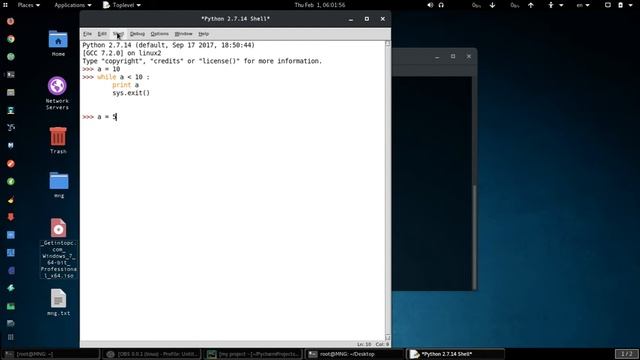Open show applications grid in dock
This screenshot has height=360, width=640.
11,337
